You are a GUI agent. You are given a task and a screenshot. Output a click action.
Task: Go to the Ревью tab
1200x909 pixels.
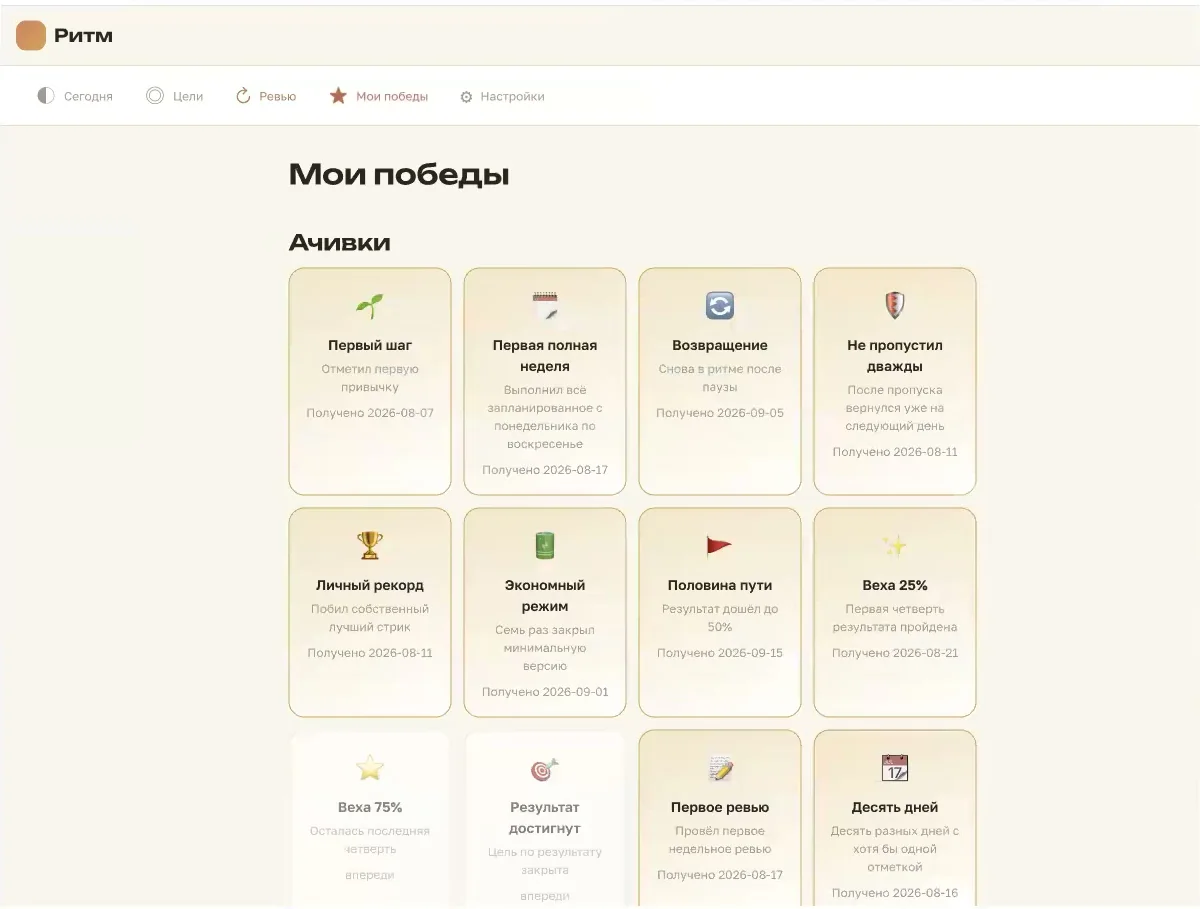click(266, 96)
